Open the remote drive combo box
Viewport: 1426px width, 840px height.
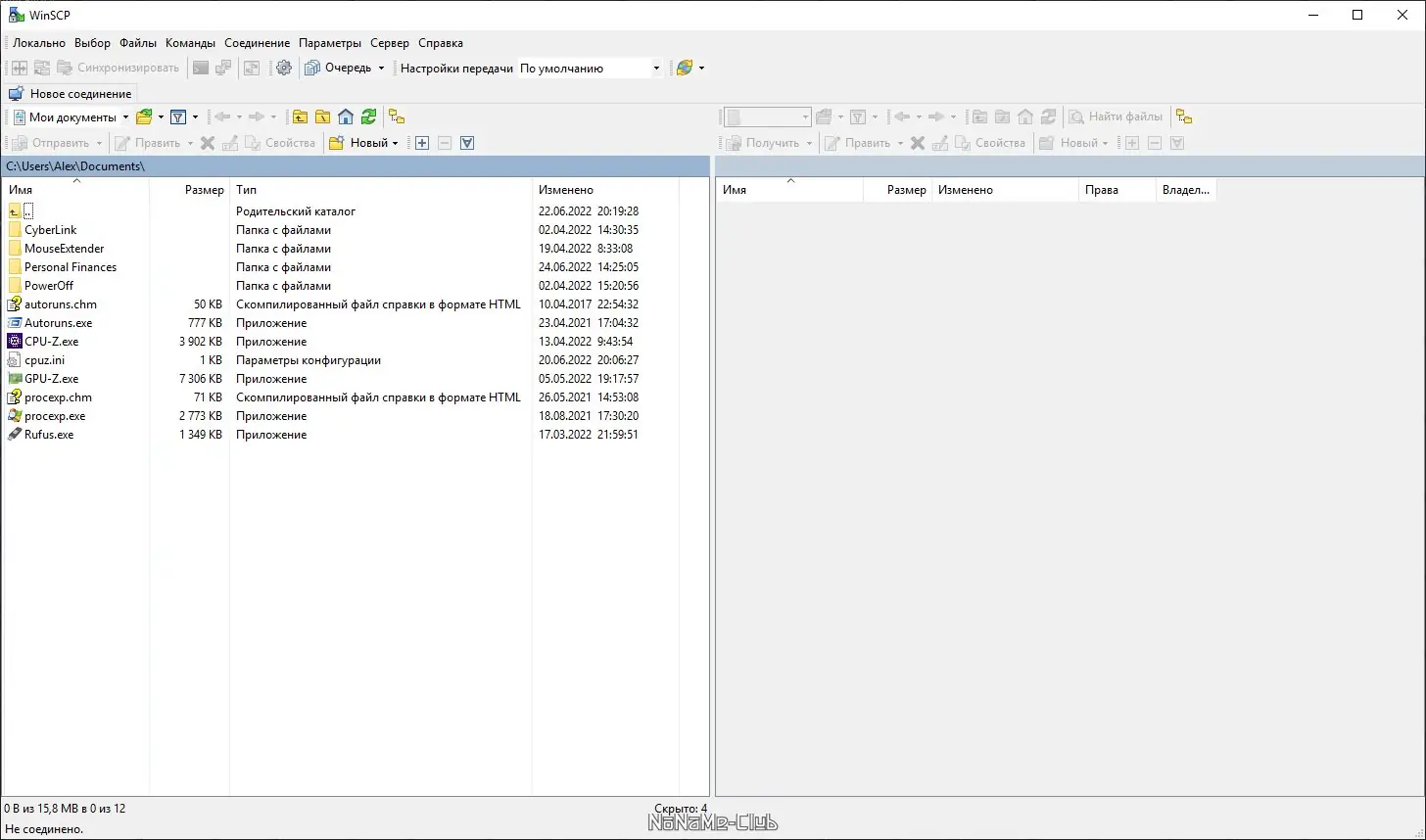[768, 117]
